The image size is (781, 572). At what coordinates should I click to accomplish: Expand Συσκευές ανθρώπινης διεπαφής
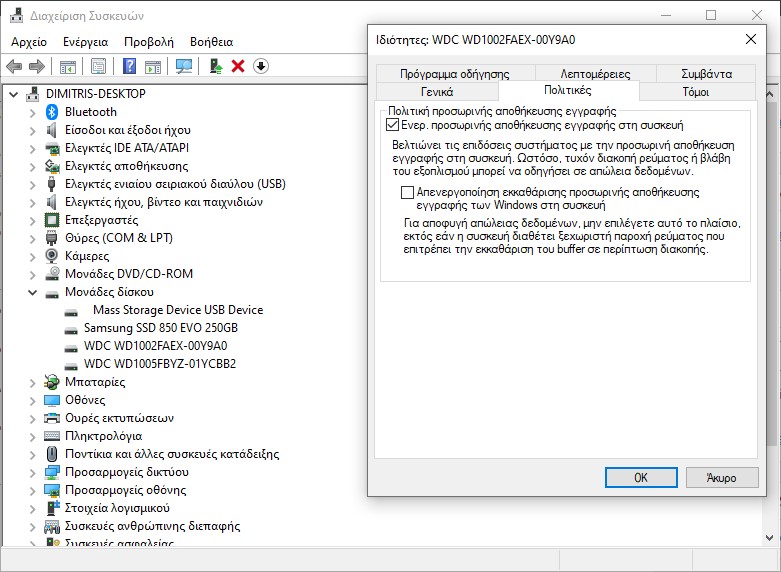click(32, 526)
